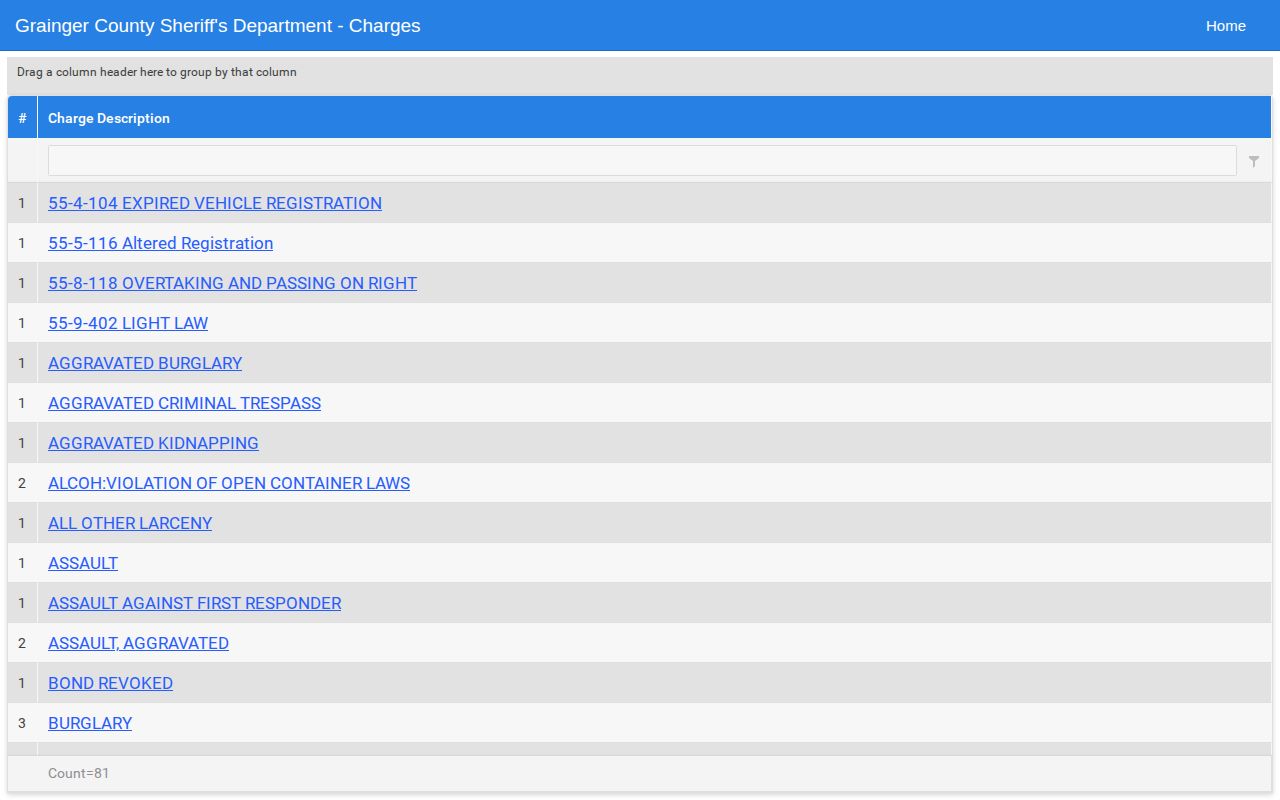The width and height of the screenshot is (1280, 800).
Task: View ASSAULT AGAINST FIRST RESPONDER charge
Action: click(194, 603)
